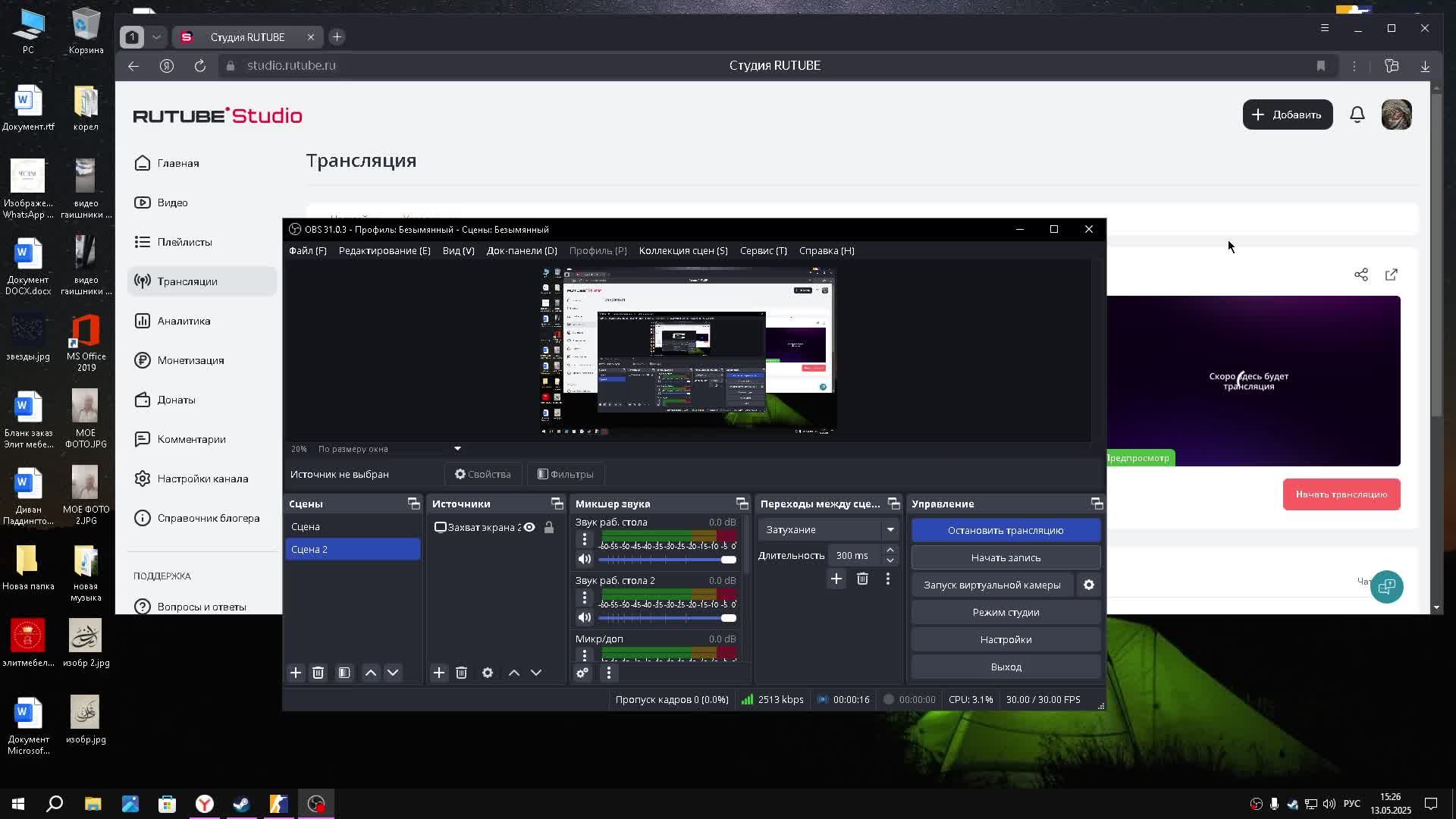Open the Файл menu in OBS

[x=307, y=250]
